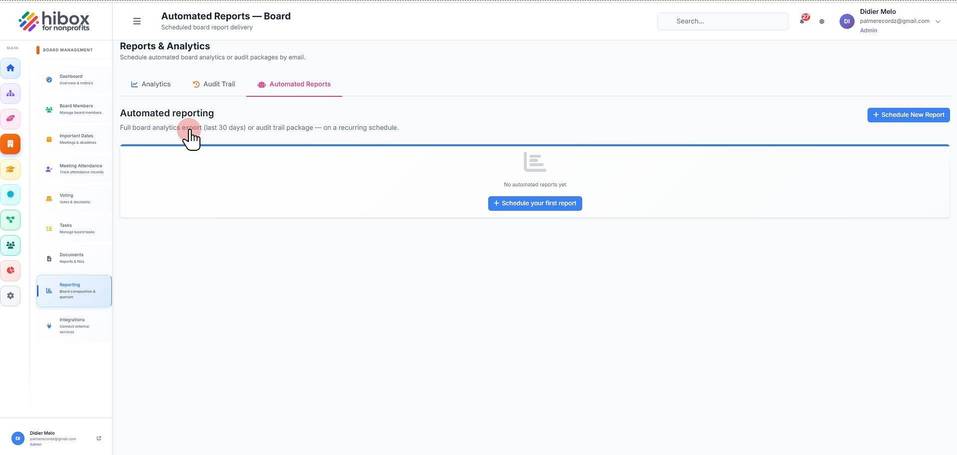
Task: Focus the Search field in the header
Action: [723, 21]
